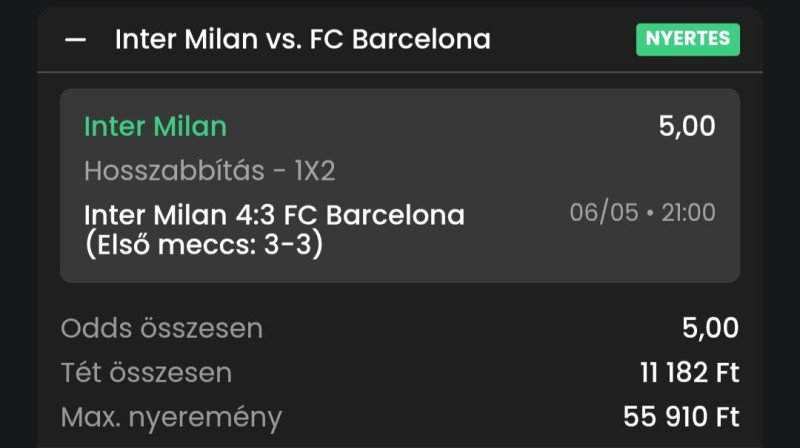Viewport: 800px width, 448px height.
Task: Click the stake amount 11 182 Ft
Action: pyautogui.click(x=689, y=372)
